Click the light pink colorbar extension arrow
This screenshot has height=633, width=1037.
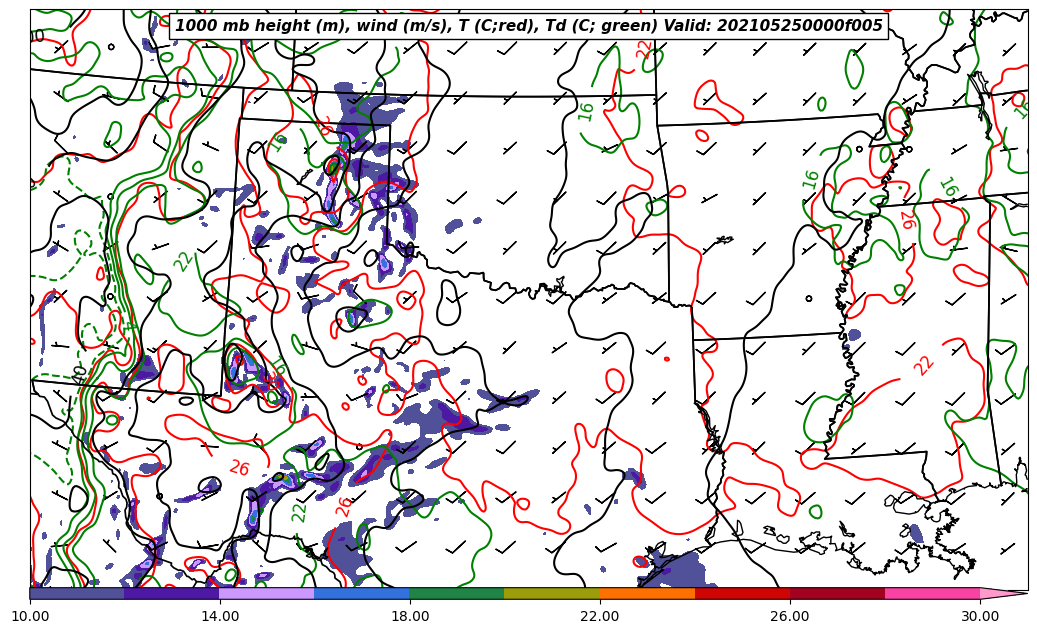point(1003,593)
